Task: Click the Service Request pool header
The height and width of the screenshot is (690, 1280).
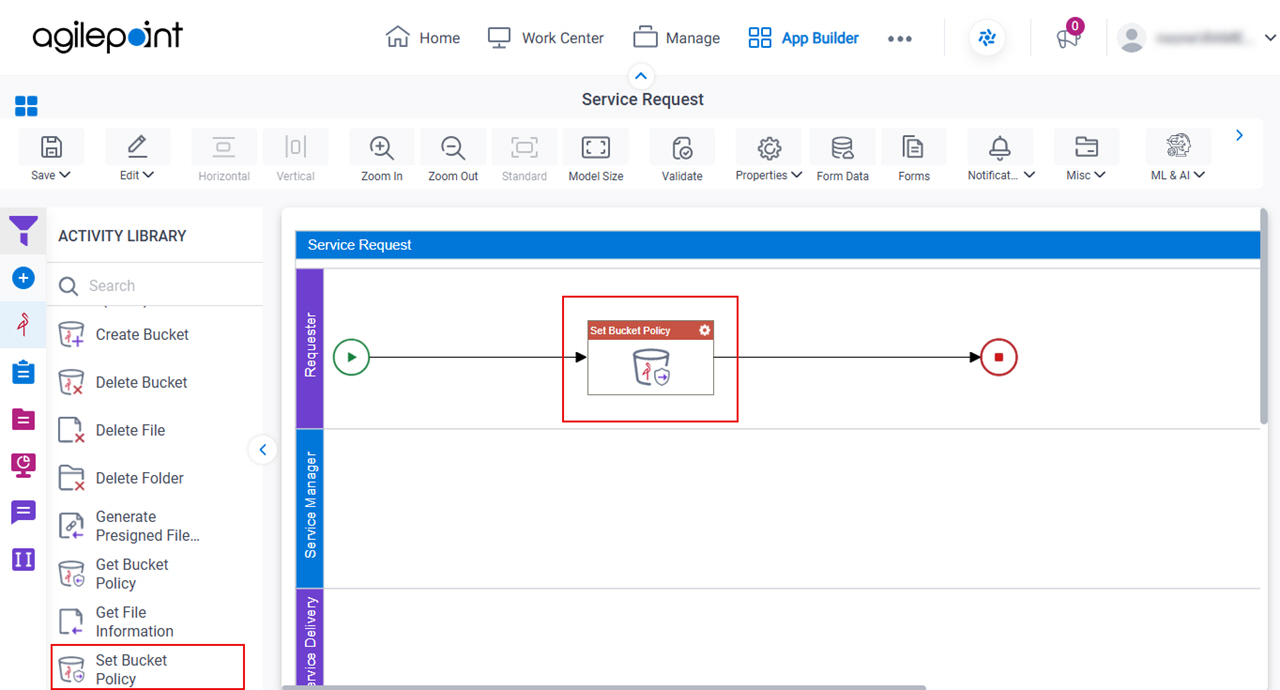Action: click(x=778, y=245)
